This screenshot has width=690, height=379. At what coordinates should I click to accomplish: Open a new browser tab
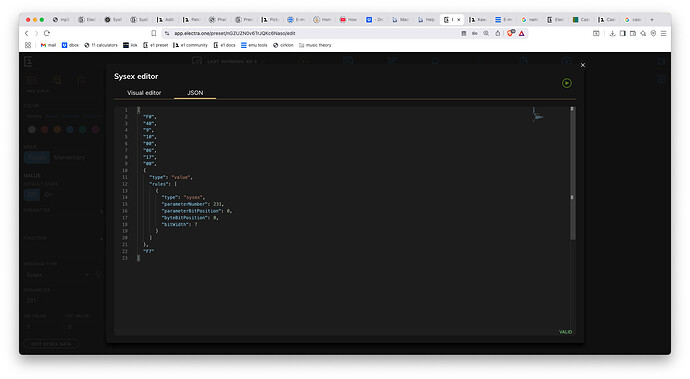pyautogui.click(x=652, y=20)
